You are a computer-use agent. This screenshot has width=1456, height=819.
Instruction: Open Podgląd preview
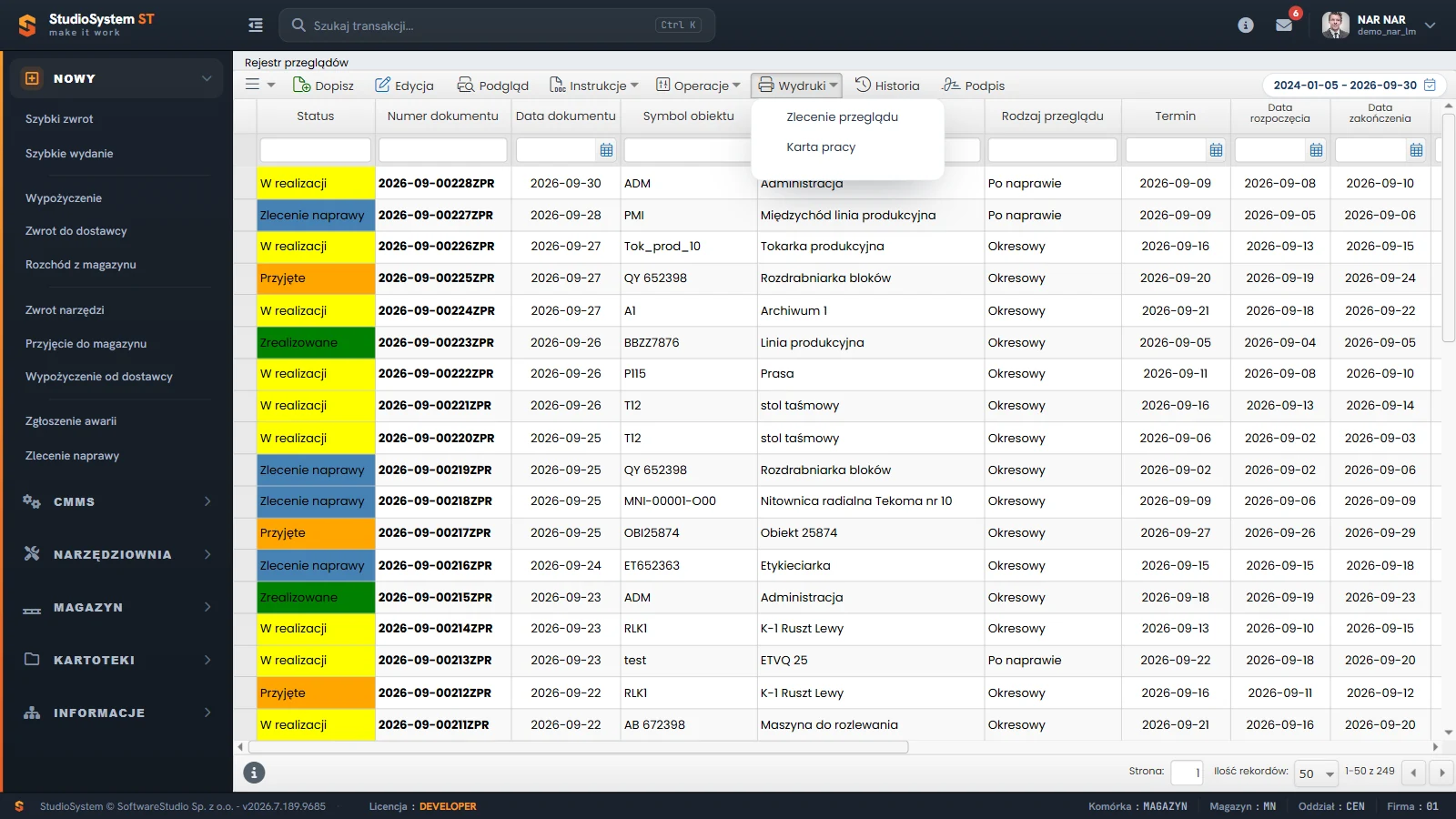492,86
